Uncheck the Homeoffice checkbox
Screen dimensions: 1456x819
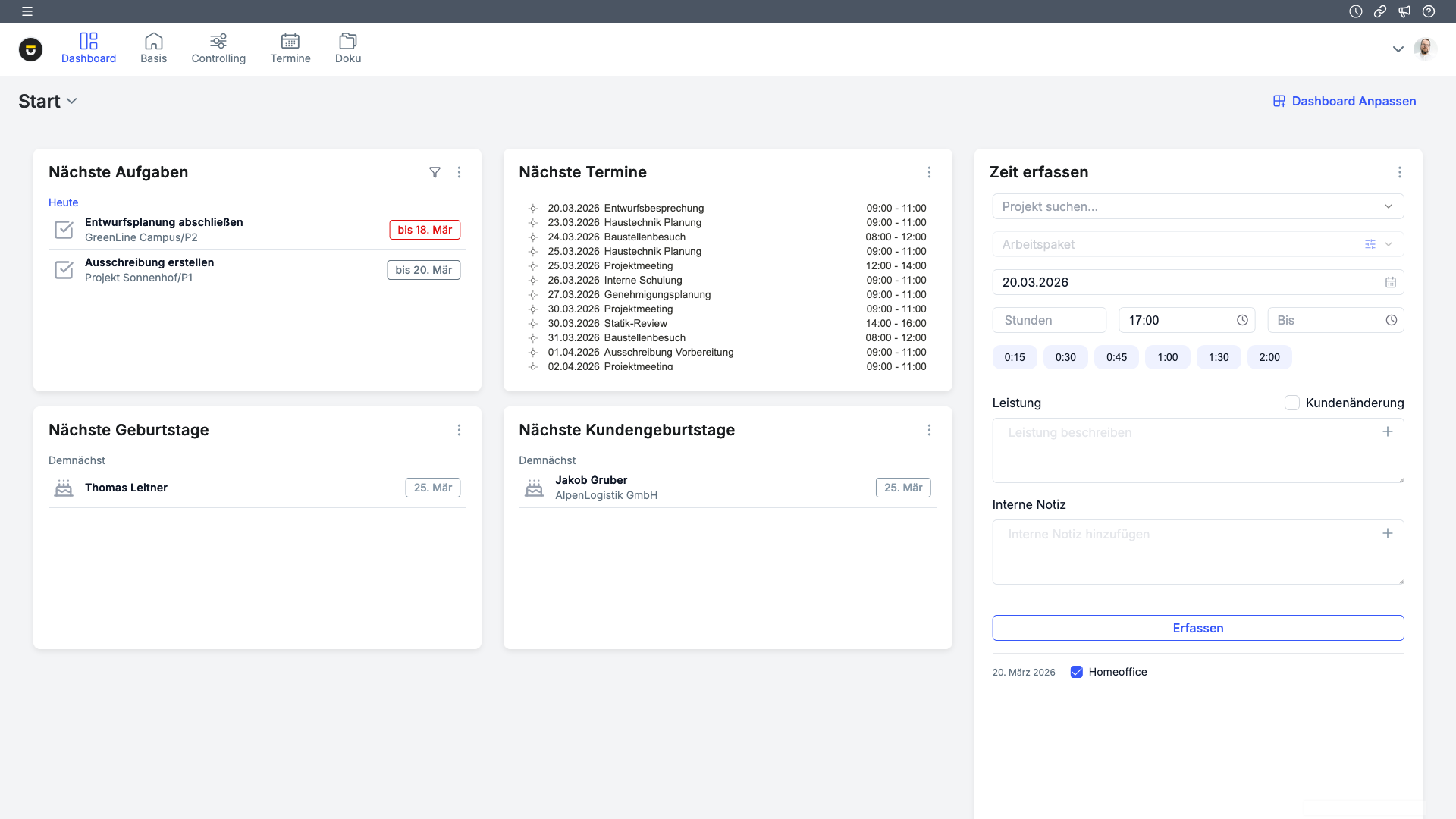coord(1076,672)
